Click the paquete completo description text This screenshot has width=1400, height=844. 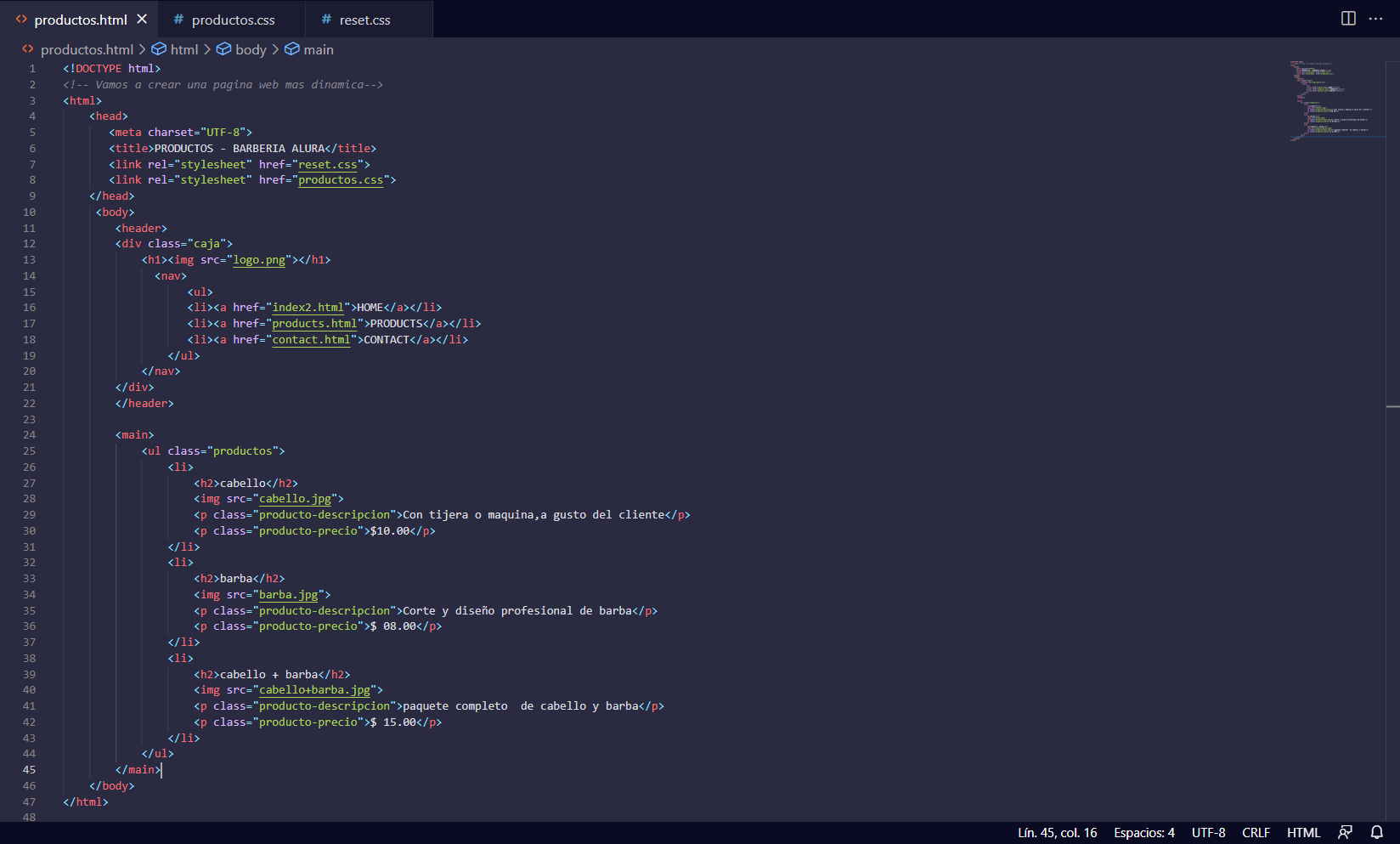coord(521,706)
